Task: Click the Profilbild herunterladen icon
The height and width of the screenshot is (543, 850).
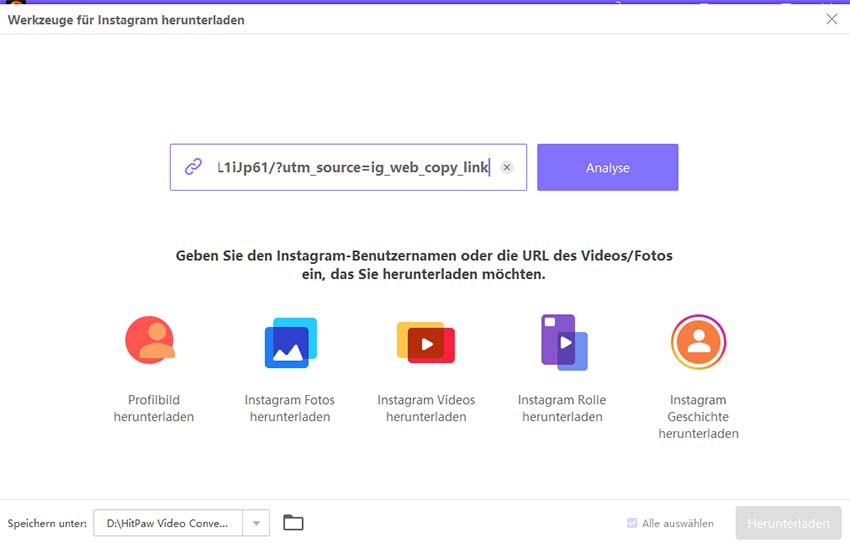Action: point(150,341)
